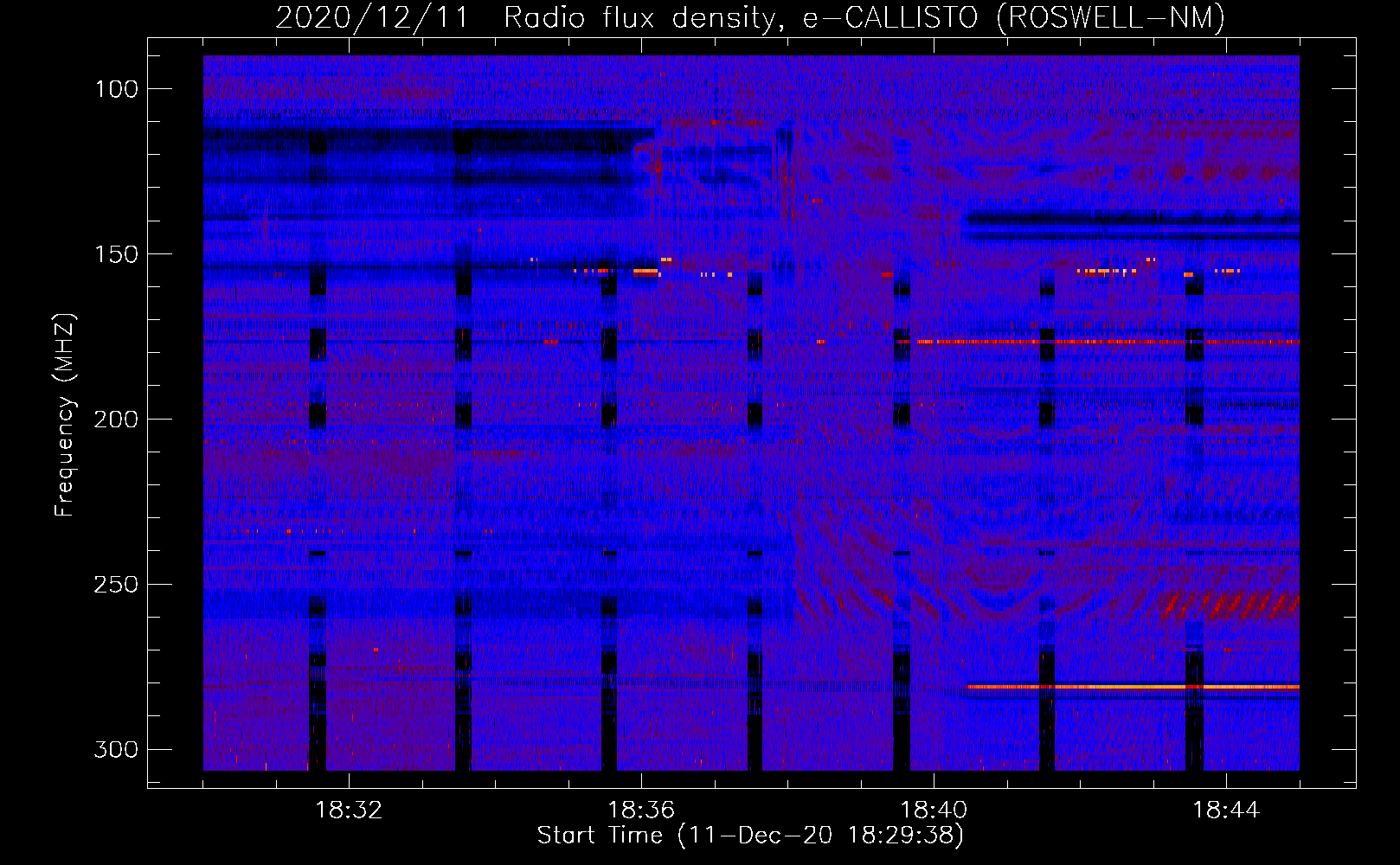
Task: Click the 250 frequency tick label
Action: click(x=116, y=585)
